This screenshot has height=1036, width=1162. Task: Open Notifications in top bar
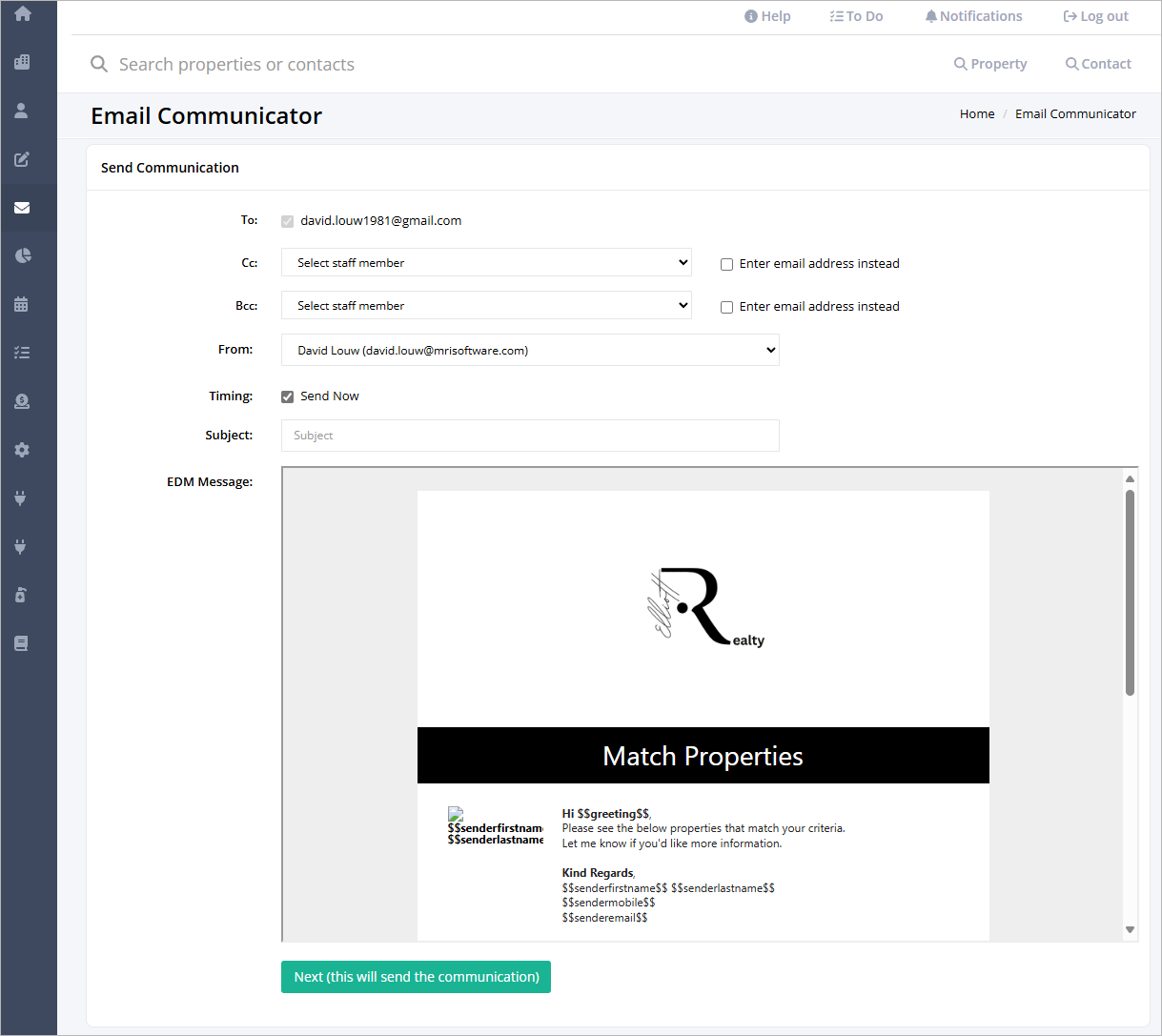pos(973,16)
